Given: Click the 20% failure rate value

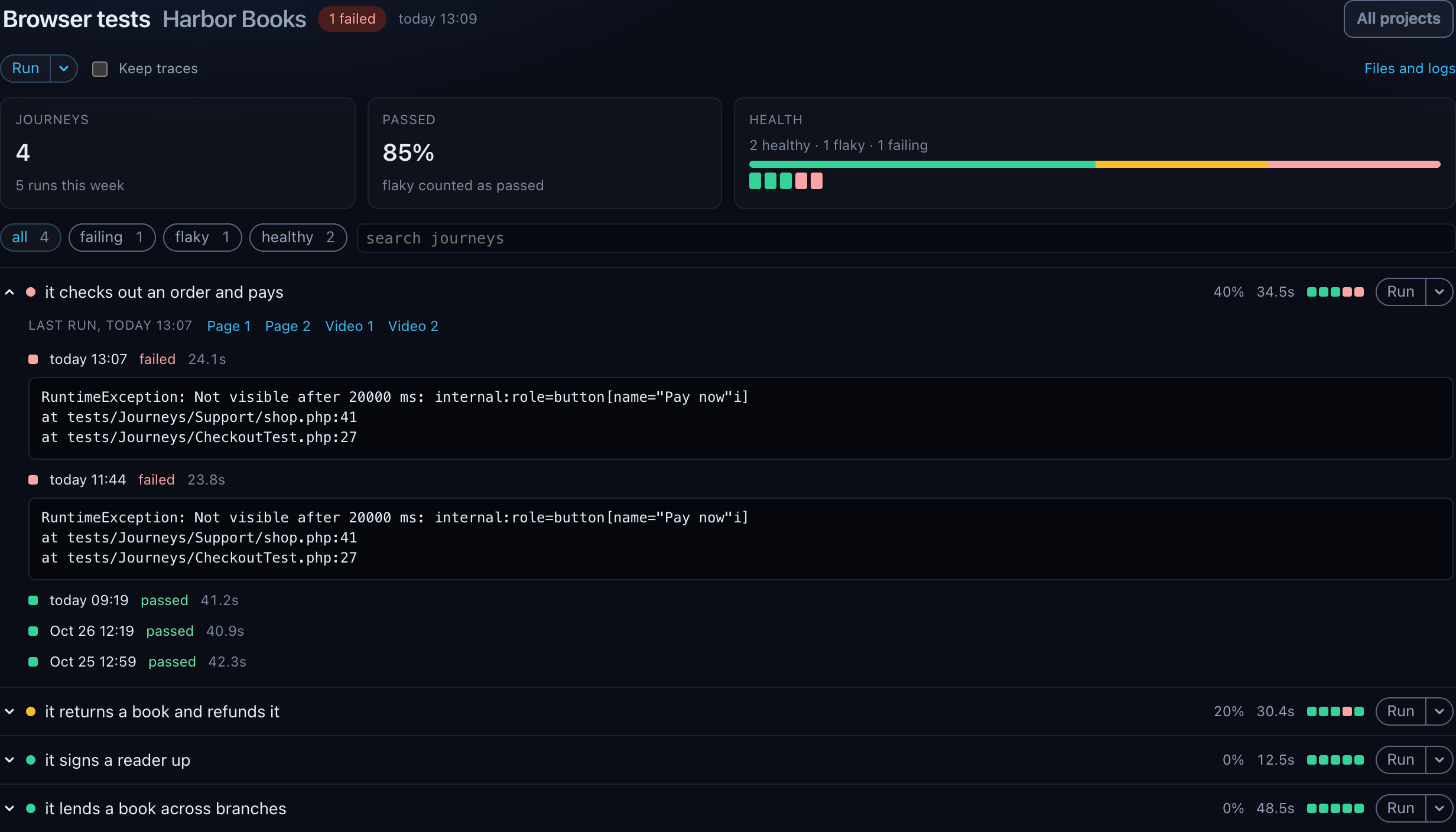Looking at the screenshot, I should click(1228, 711).
